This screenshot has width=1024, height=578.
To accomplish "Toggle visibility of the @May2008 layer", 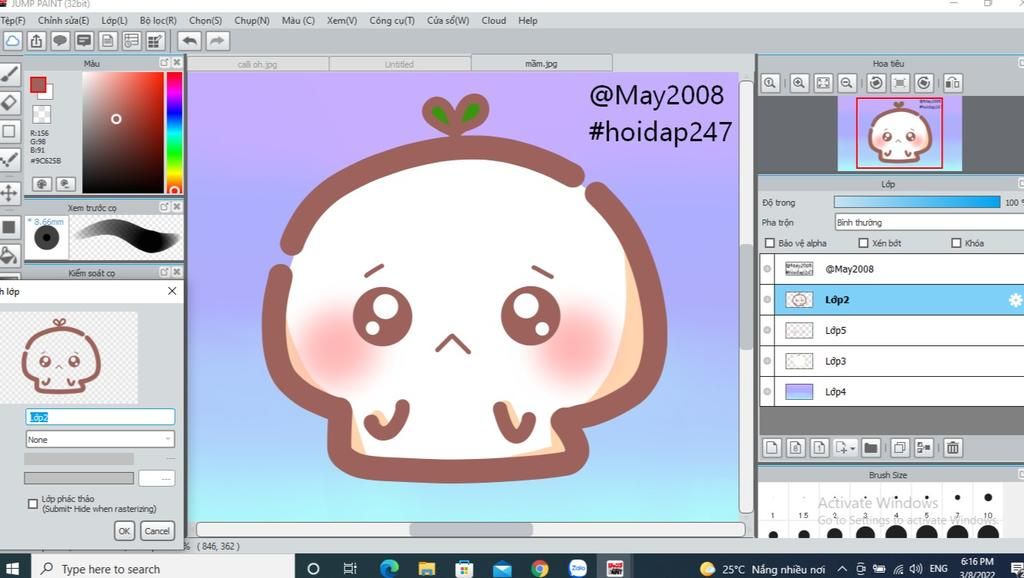I will [767, 268].
